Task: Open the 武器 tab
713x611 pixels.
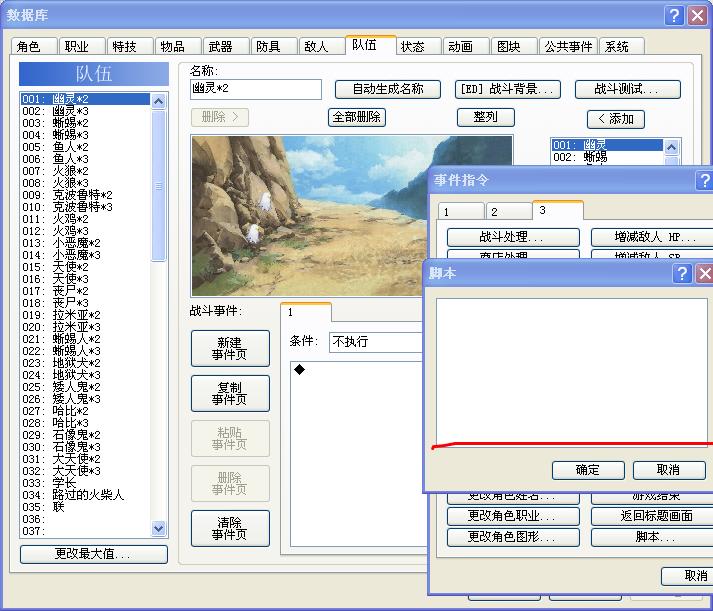Action: (226, 46)
